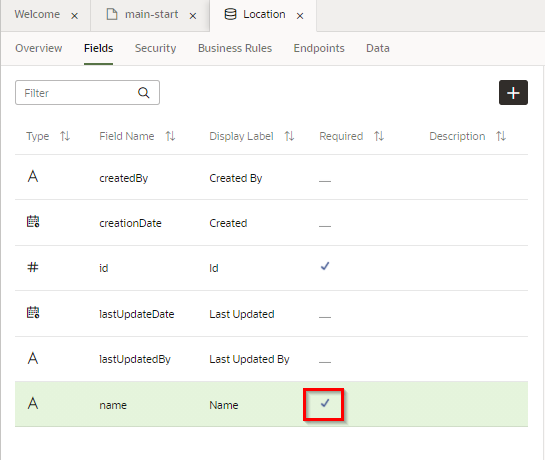The width and height of the screenshot is (545, 460).
Task: Sort by Description column arrows
Action: tap(501, 136)
